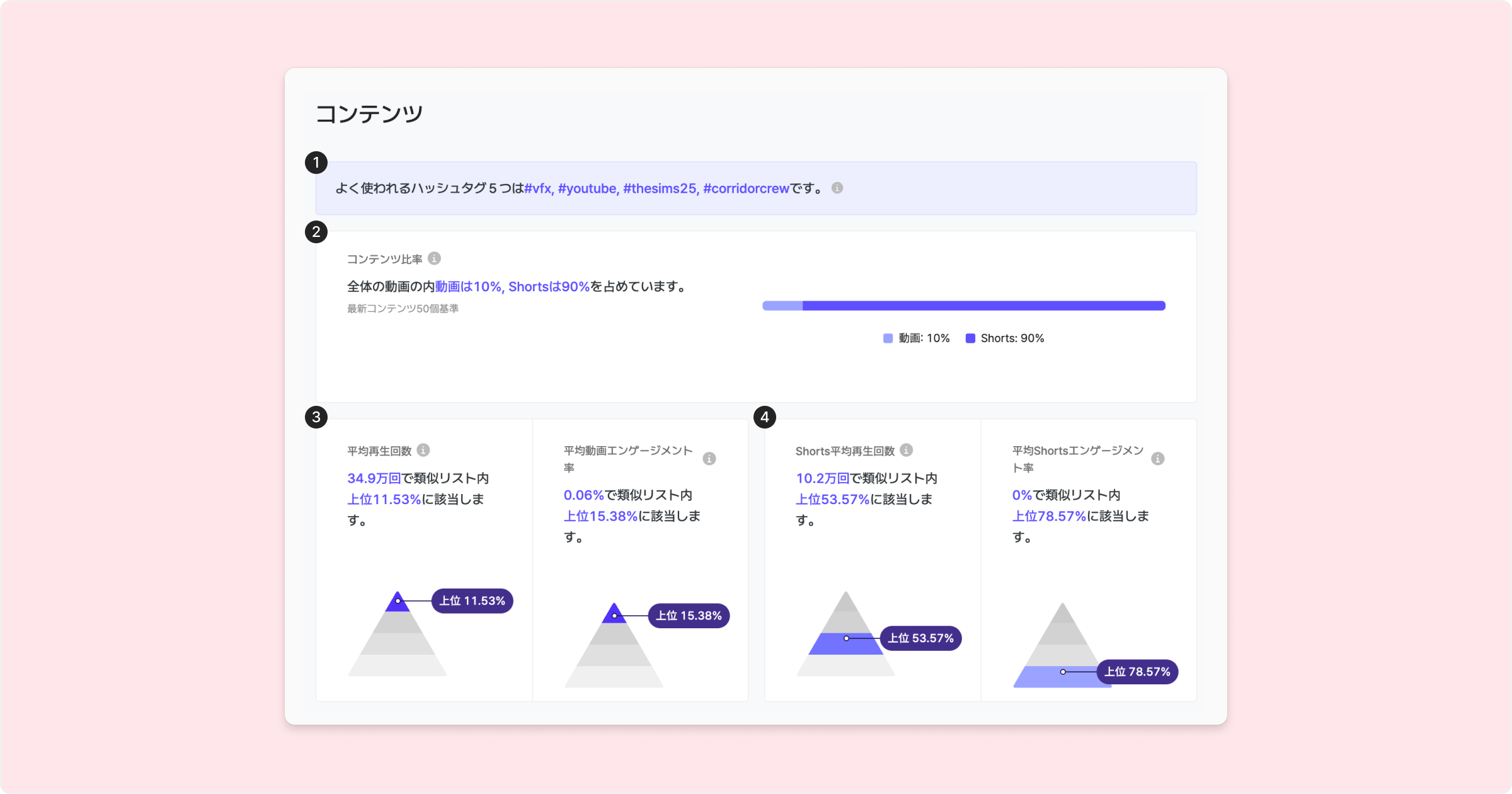Viewport: 1512px width, 794px height.
Task: Click Shorts: 90% legend swatch
Action: pyautogui.click(x=971, y=338)
